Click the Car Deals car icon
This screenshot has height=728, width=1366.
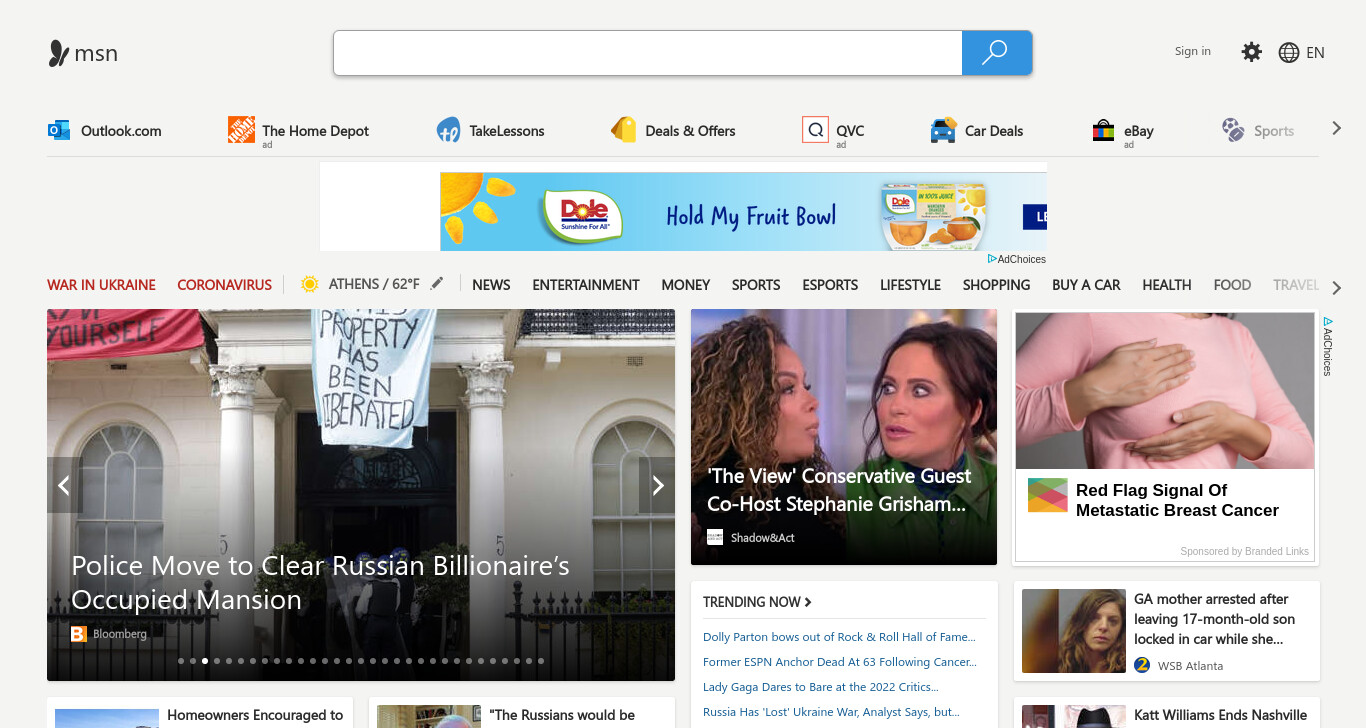pyautogui.click(x=943, y=130)
